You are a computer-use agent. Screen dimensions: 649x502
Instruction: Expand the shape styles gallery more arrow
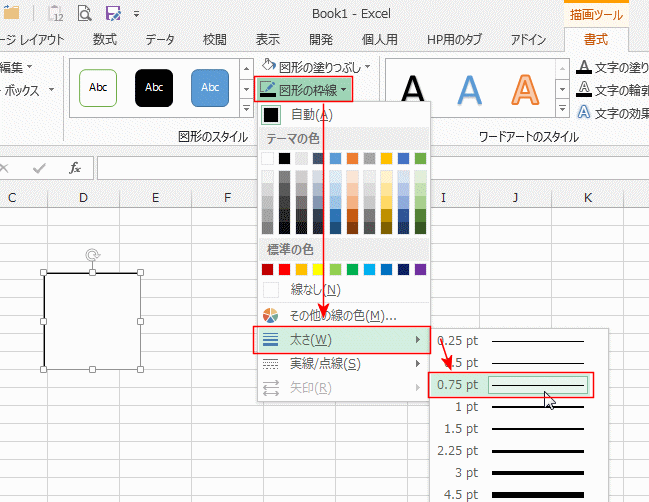click(x=247, y=108)
